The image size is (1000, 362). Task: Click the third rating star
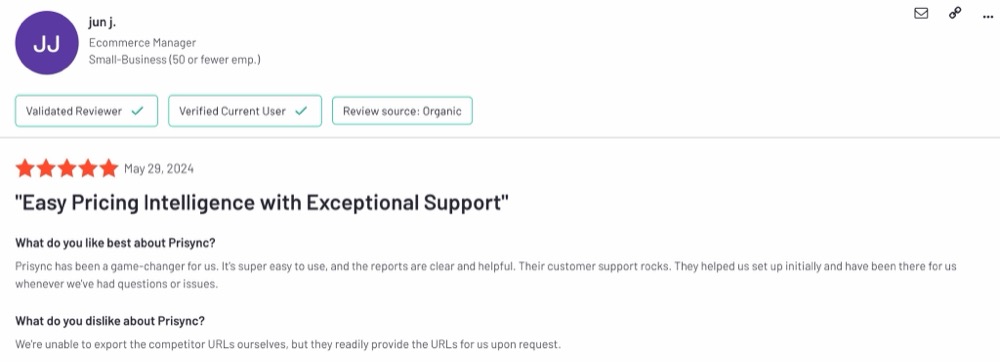click(67, 168)
